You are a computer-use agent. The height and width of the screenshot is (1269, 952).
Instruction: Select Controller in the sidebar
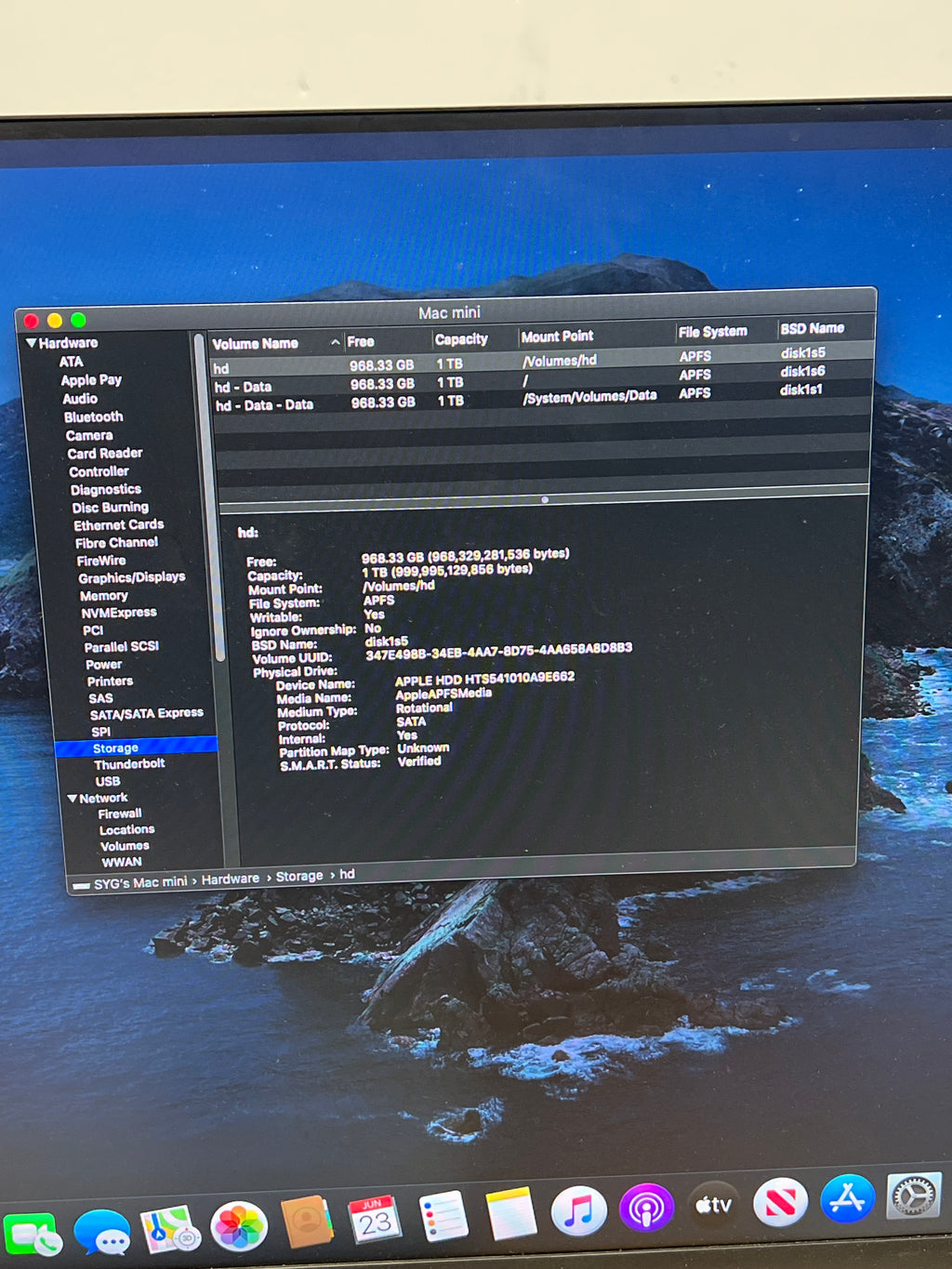point(99,471)
